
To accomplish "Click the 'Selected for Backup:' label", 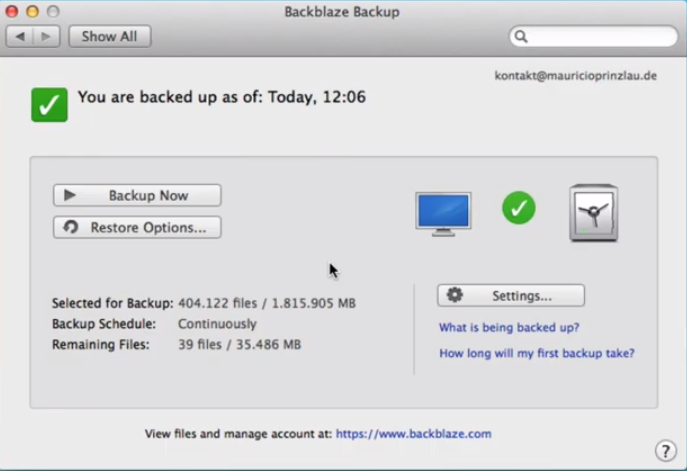I will tap(113, 303).
